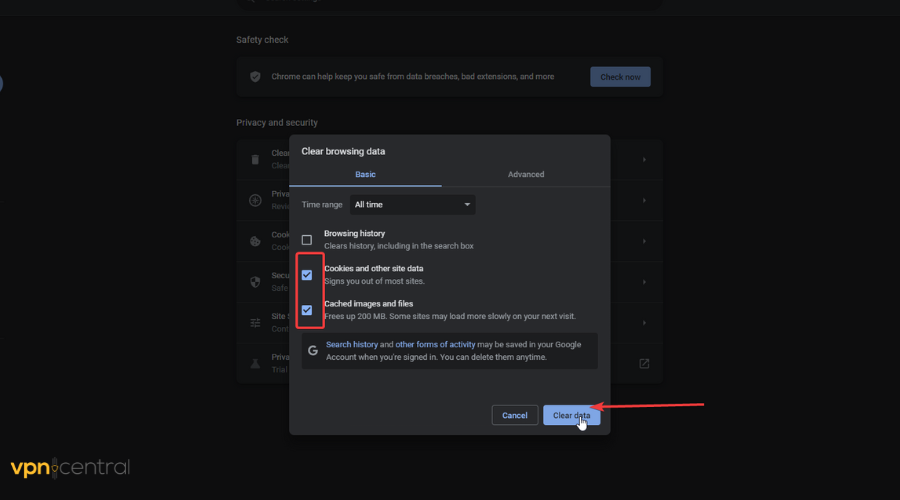Image resolution: width=900 pixels, height=500 pixels.
Task: Uncheck Cookies and other site data
Action: click(x=307, y=275)
